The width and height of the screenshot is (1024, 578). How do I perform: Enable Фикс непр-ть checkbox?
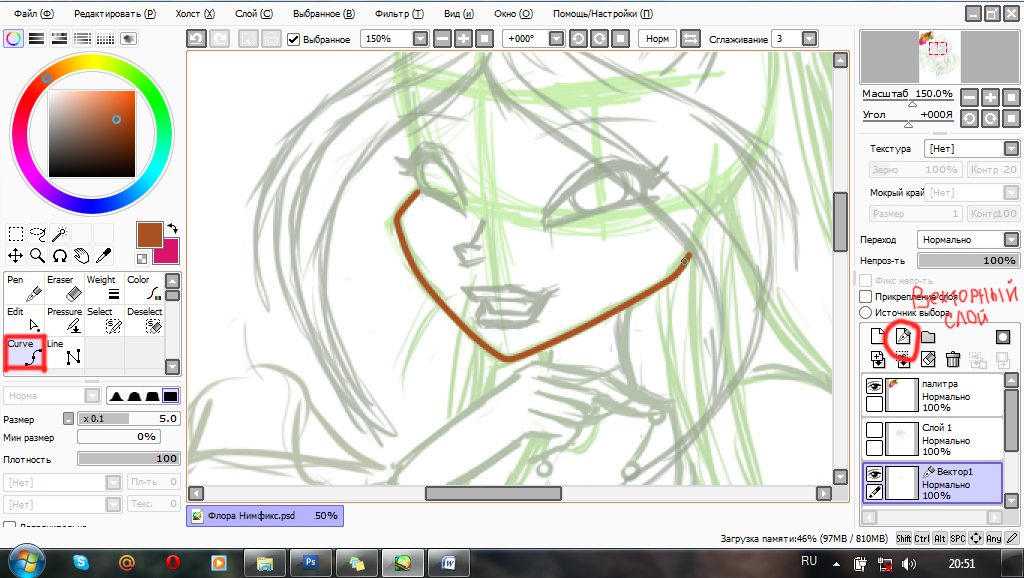(x=866, y=280)
